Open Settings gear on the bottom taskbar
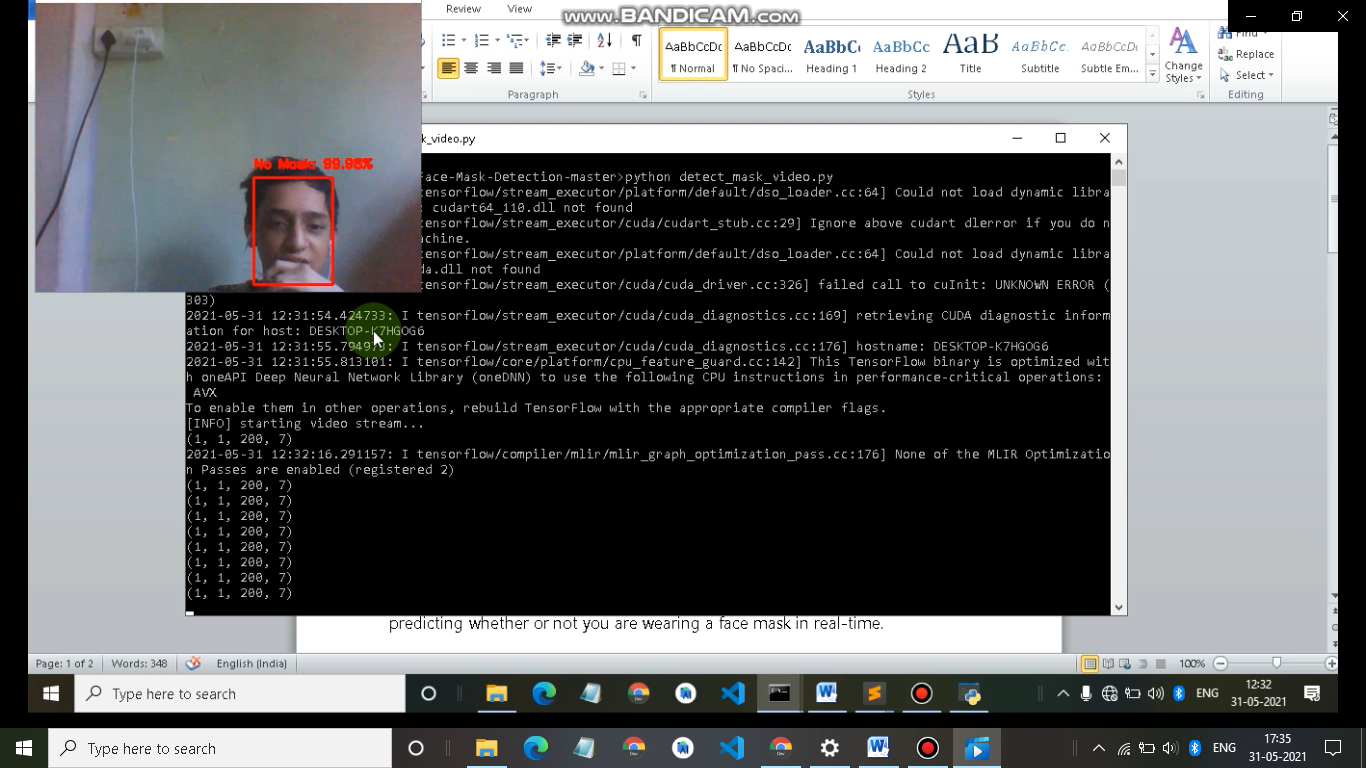Image resolution: width=1366 pixels, height=768 pixels. click(830, 748)
